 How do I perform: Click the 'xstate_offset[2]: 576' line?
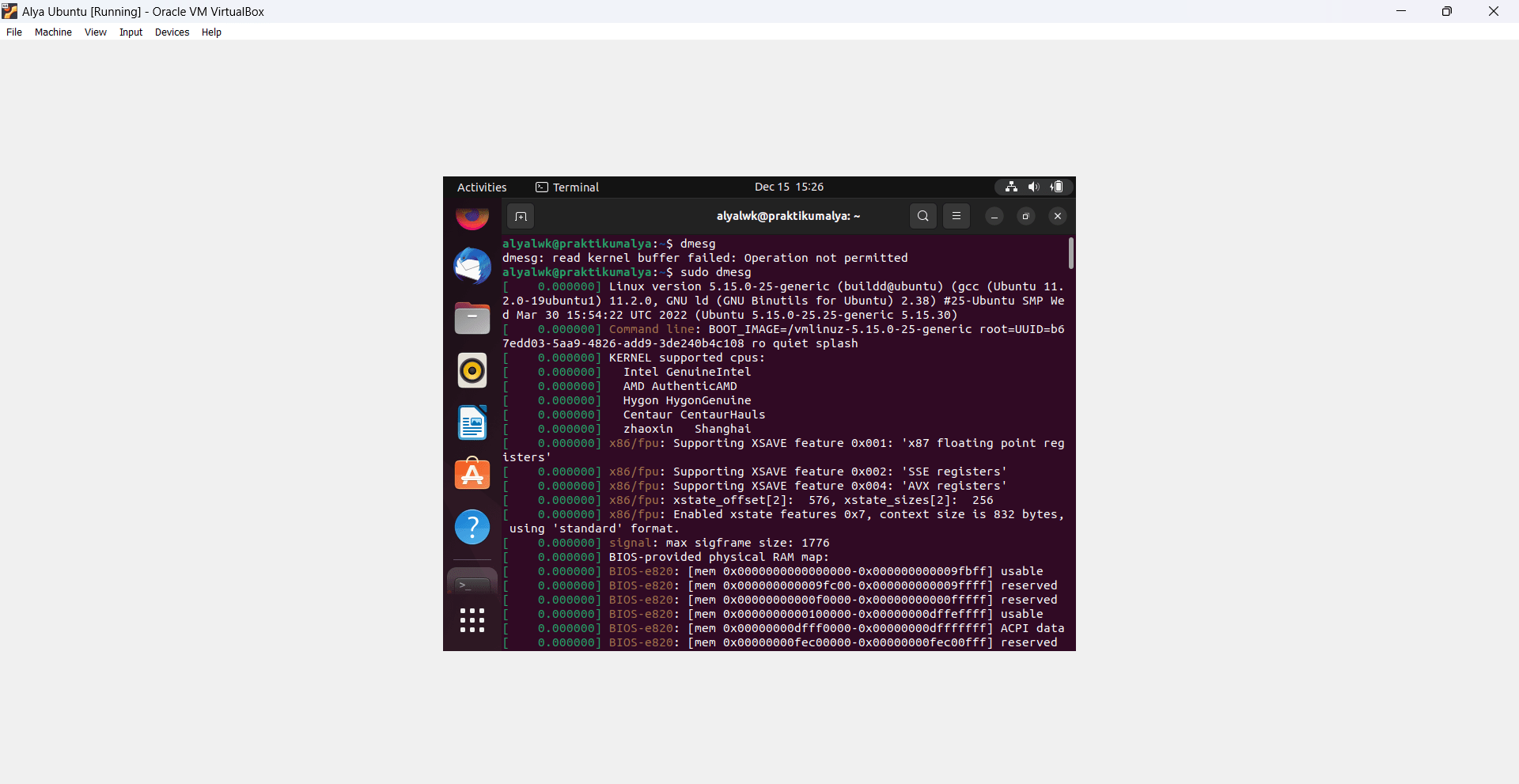[748, 500]
